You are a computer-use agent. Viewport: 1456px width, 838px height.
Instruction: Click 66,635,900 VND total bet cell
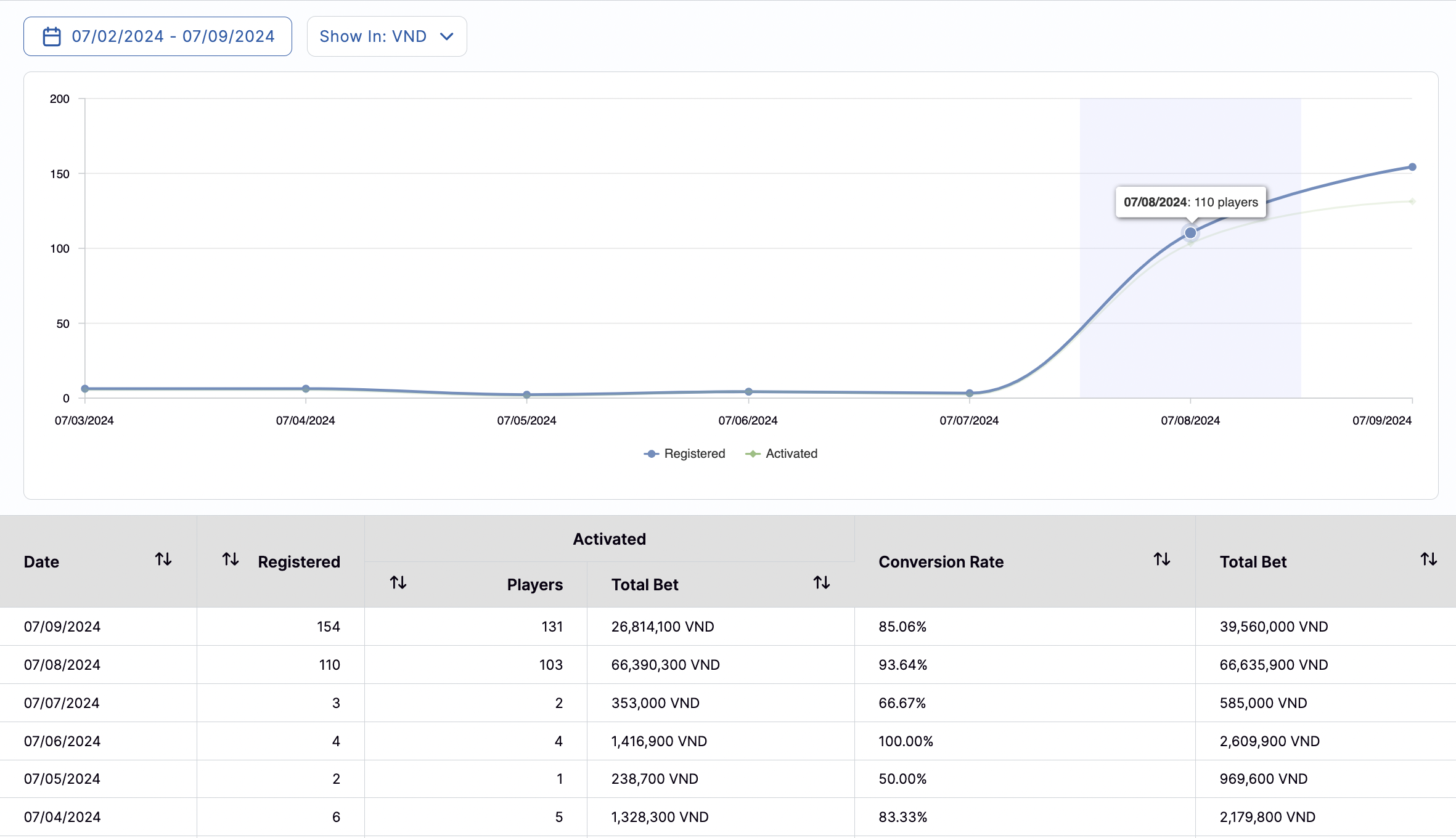click(1274, 665)
